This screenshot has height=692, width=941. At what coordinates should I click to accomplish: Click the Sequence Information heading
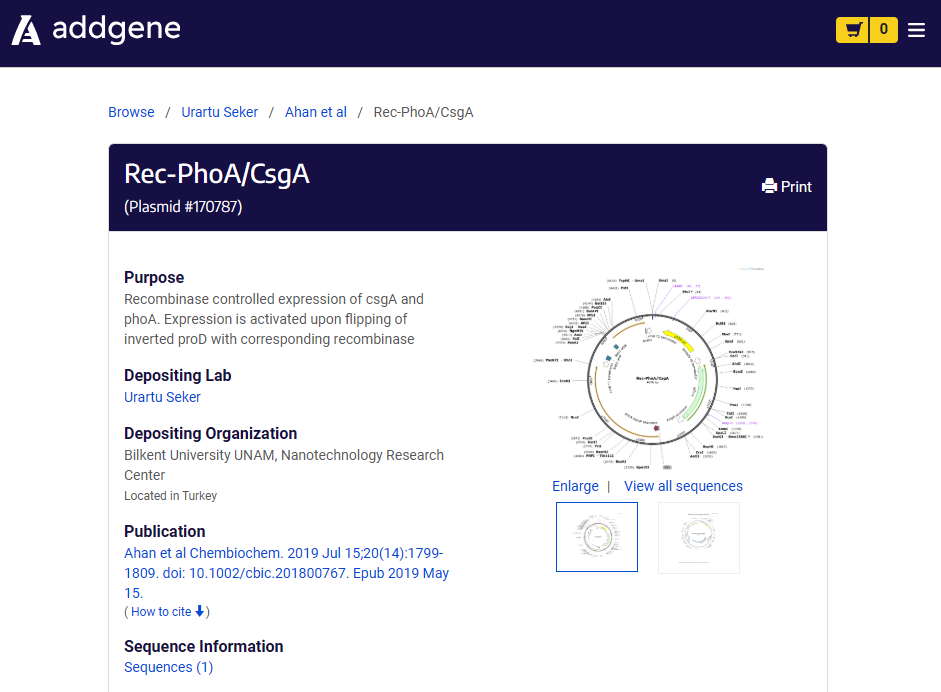(203, 646)
